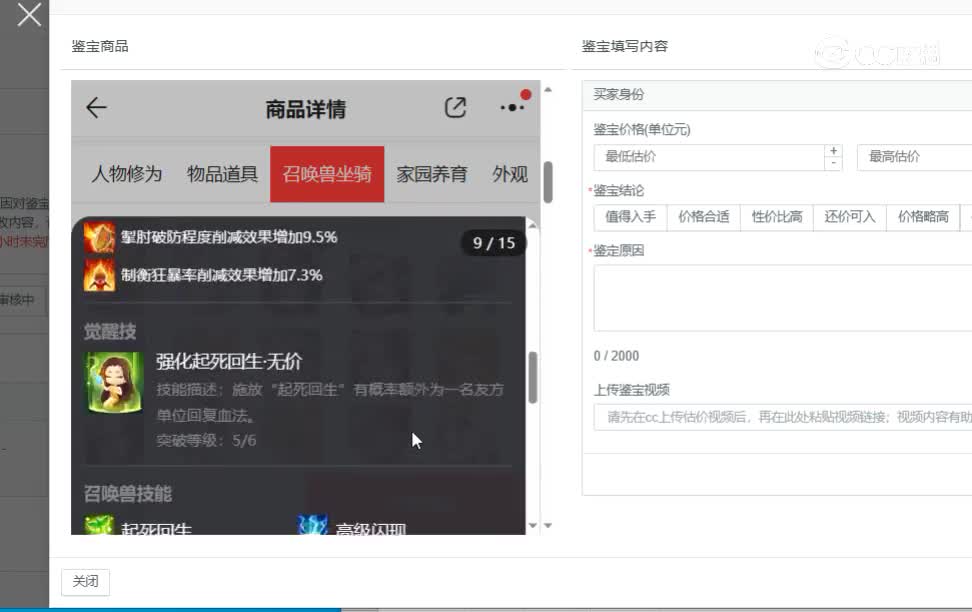The image size is (972, 612).
Task: Click the share icon in product header
Action: tap(455, 108)
